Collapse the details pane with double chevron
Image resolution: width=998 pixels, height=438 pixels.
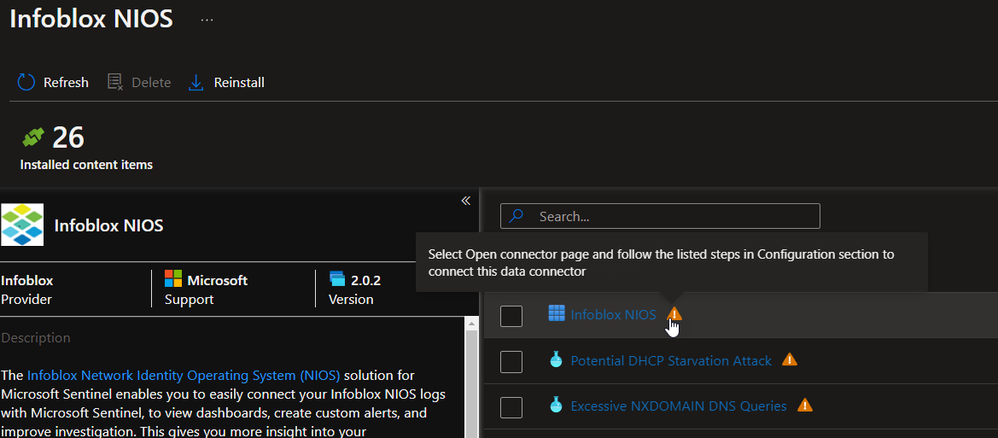[x=465, y=201]
